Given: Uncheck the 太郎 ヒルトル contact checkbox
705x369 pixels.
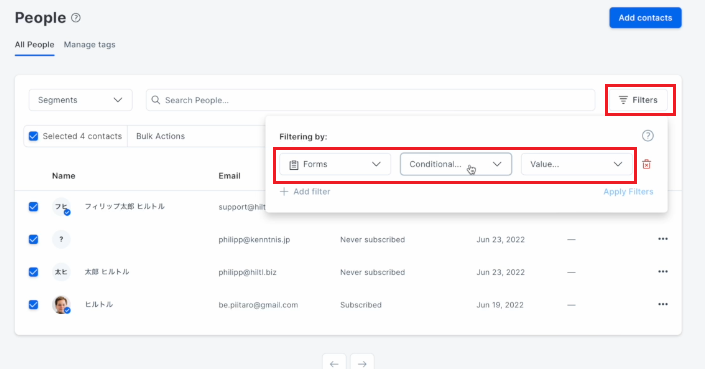Looking at the screenshot, I should (33, 272).
